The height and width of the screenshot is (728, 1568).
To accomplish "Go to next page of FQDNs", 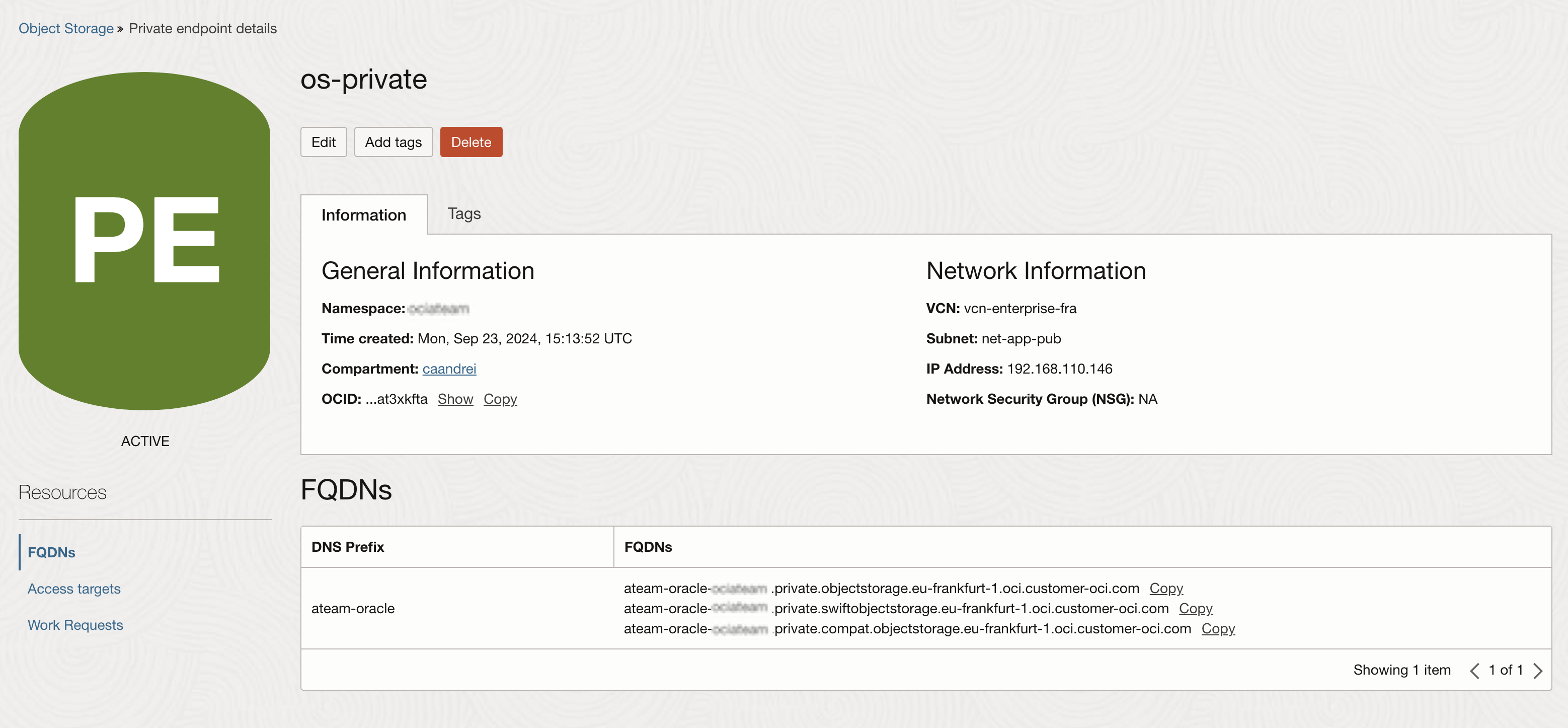I will (1538, 671).
